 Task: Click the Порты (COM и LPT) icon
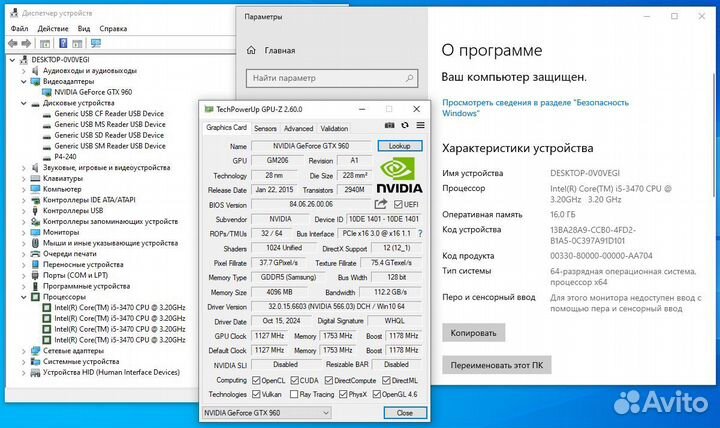35,276
